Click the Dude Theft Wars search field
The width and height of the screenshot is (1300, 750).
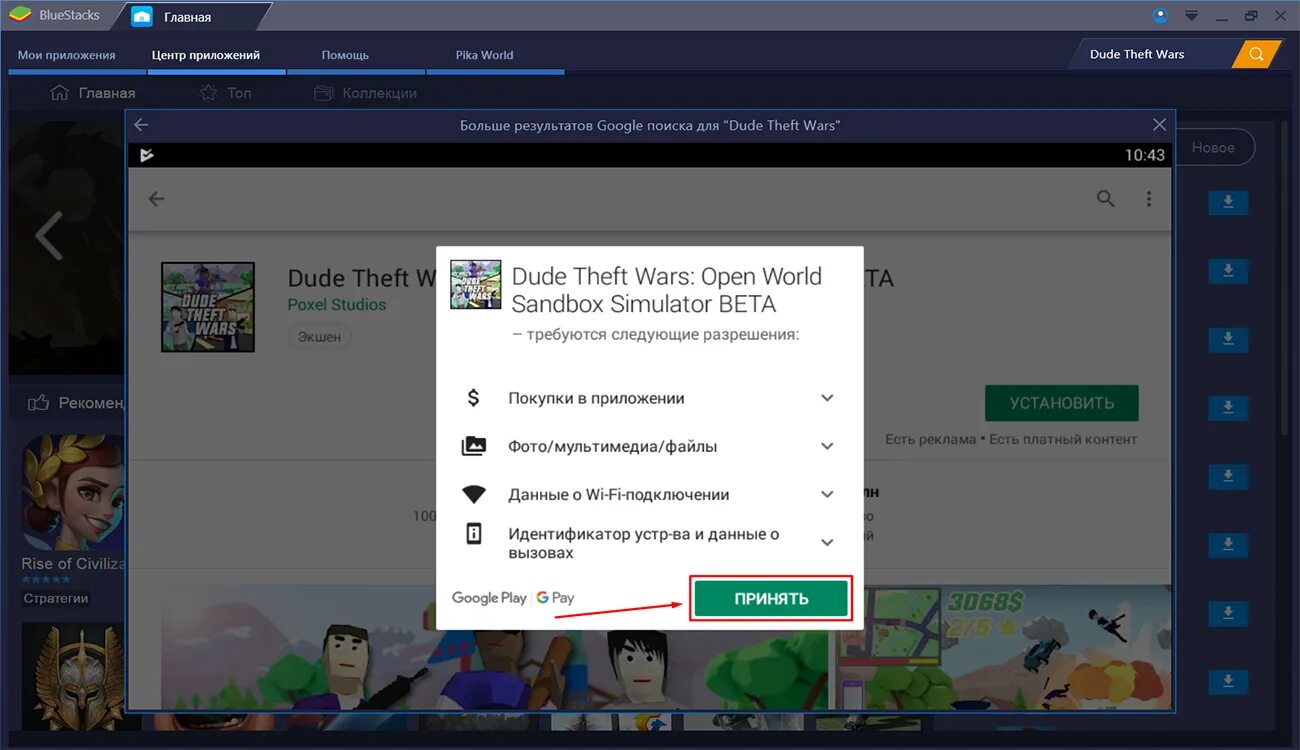click(1153, 54)
